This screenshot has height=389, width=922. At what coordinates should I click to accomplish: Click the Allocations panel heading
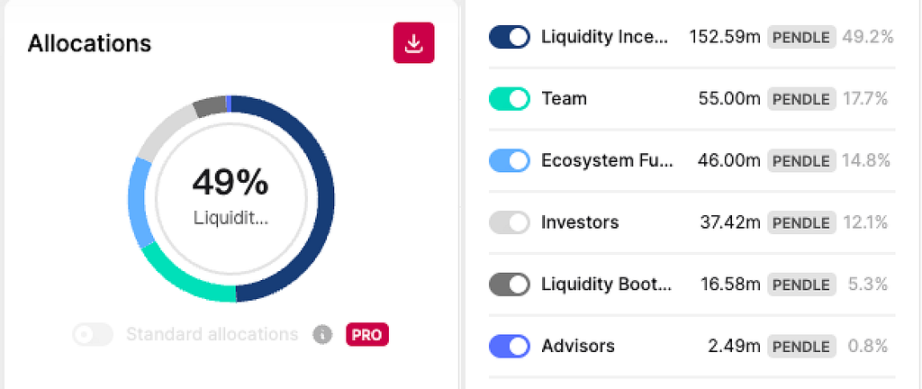click(89, 43)
